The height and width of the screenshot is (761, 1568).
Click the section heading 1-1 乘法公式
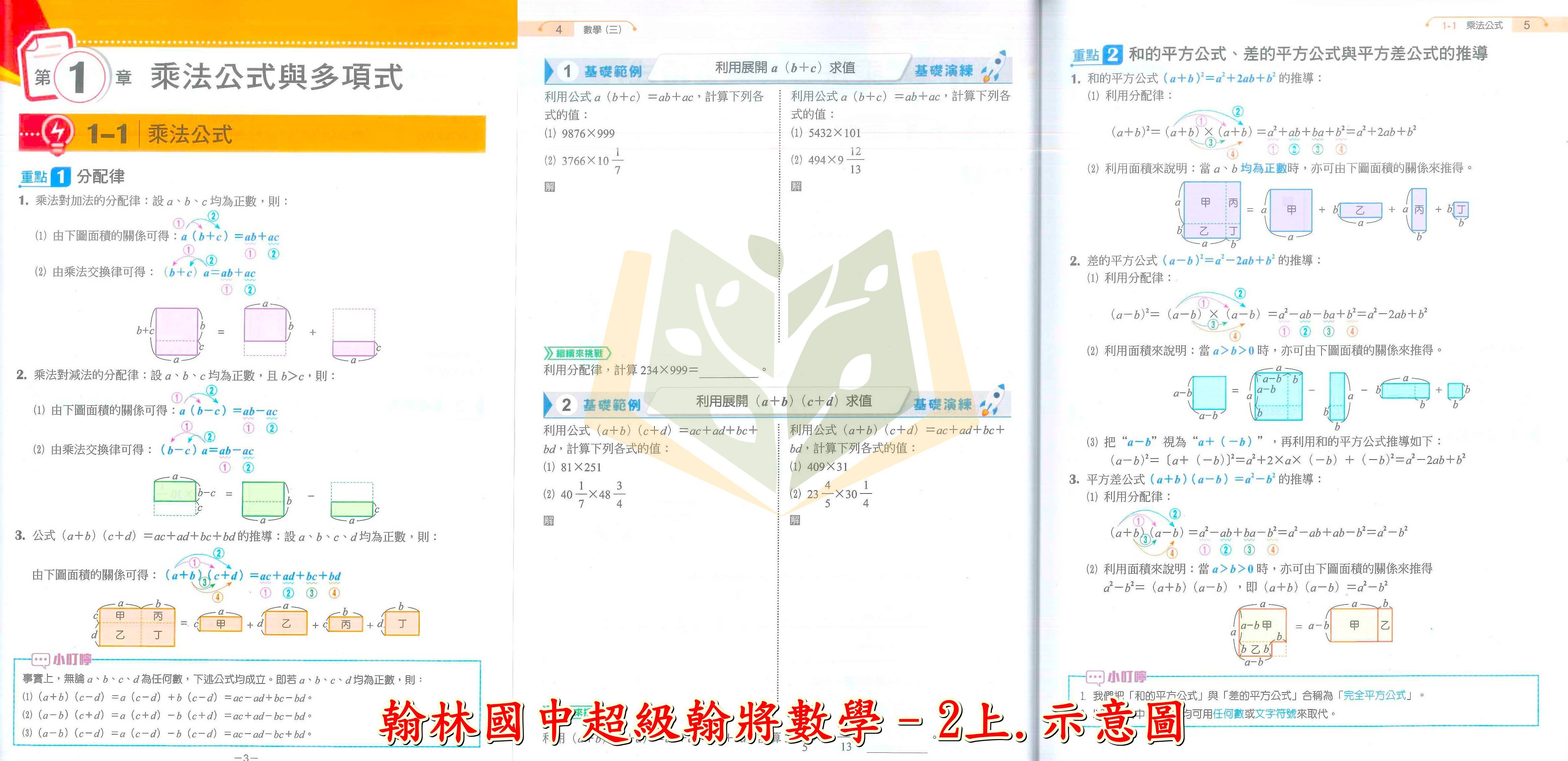point(159,134)
